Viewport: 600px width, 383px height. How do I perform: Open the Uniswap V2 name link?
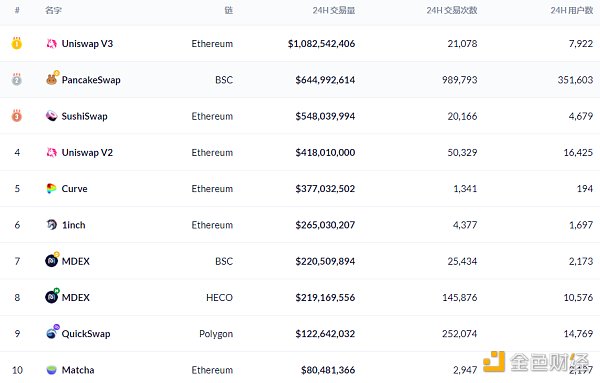pos(87,153)
